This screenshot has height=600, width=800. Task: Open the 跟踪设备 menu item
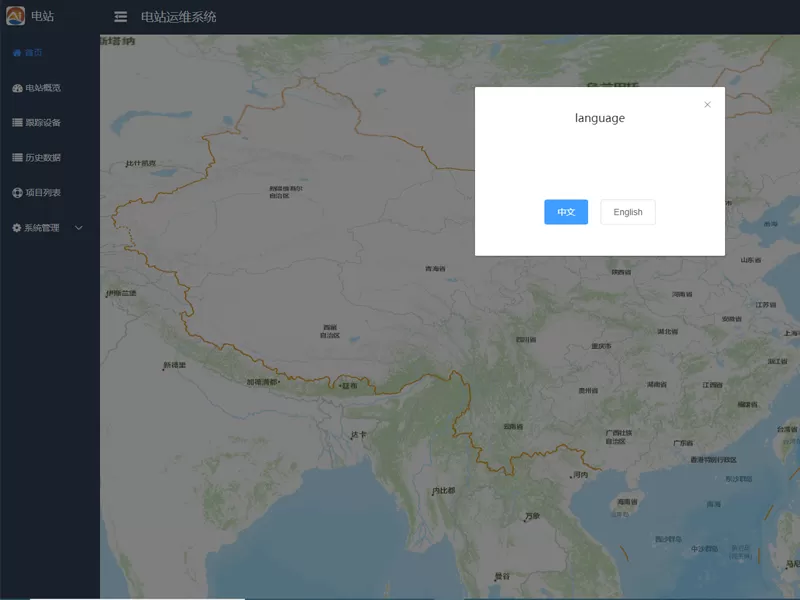43,123
